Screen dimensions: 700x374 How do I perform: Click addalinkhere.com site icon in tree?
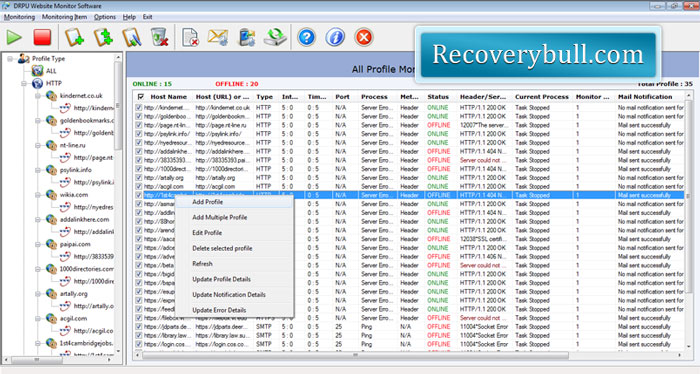(x=51, y=219)
